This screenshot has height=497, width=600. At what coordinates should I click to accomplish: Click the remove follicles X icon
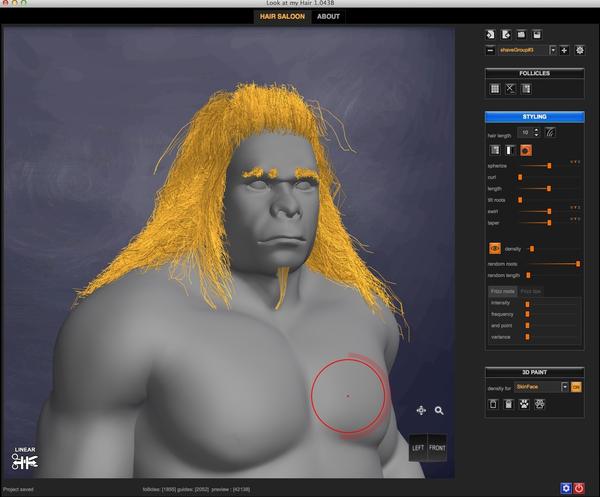click(x=510, y=89)
